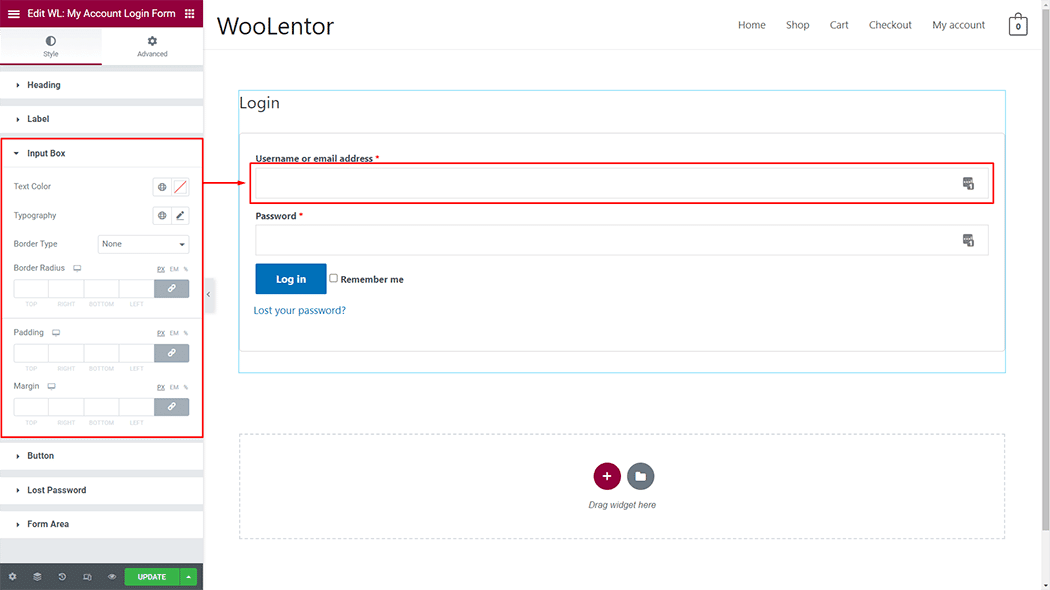Screen dimensions: 1050x590
Task: Open Responsive Mode icon in footer
Action: tap(87, 577)
